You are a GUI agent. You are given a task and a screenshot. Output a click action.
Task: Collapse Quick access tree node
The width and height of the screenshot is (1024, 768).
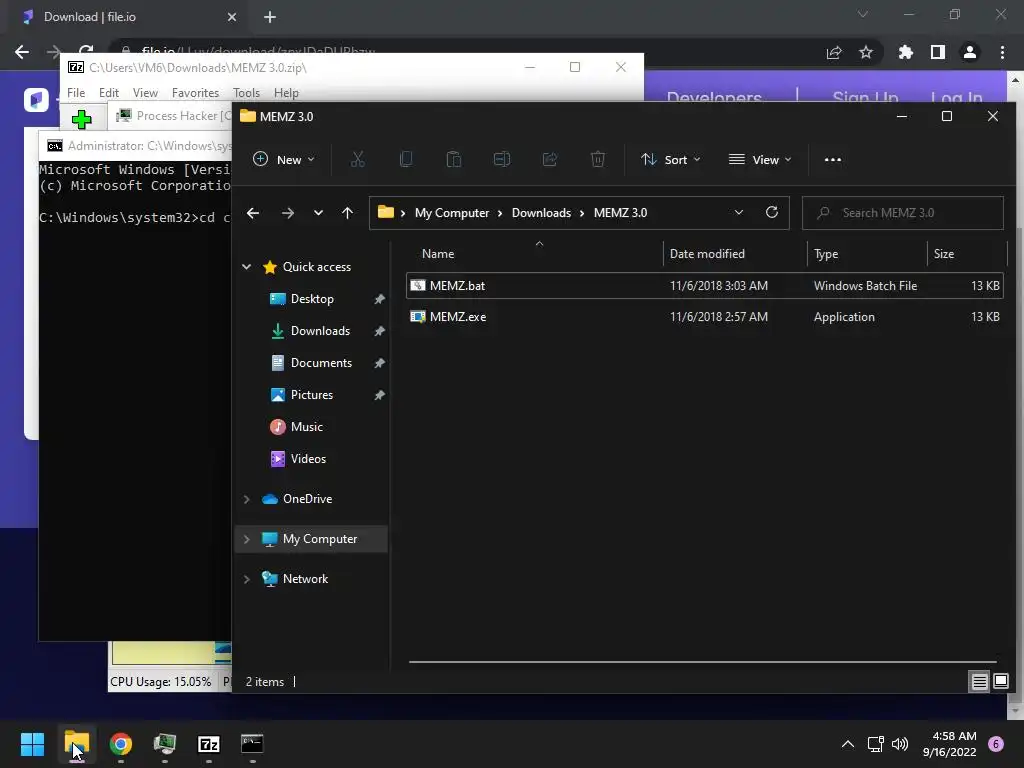246,266
